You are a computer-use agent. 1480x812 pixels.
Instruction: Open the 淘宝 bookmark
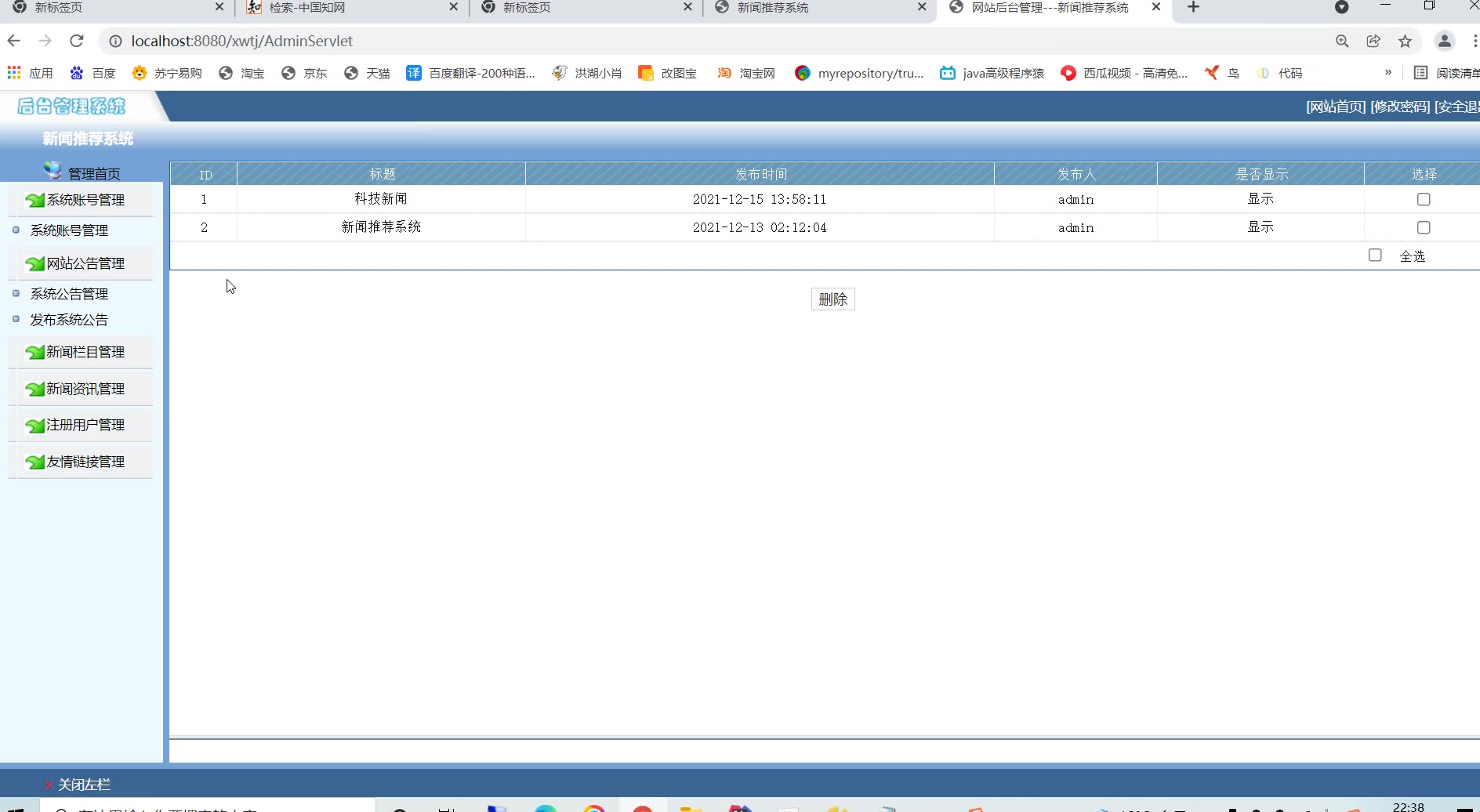pyautogui.click(x=241, y=73)
